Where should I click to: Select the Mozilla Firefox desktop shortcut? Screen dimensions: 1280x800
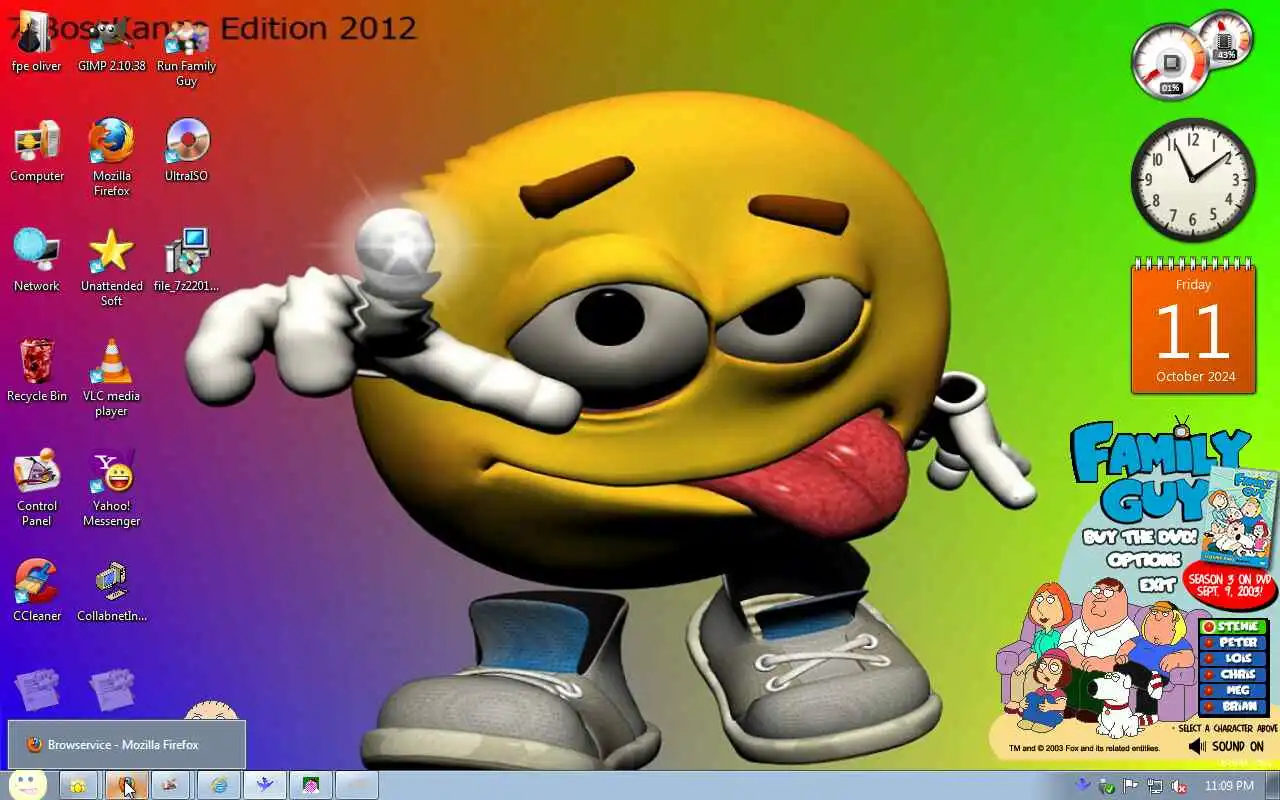pyautogui.click(x=112, y=158)
